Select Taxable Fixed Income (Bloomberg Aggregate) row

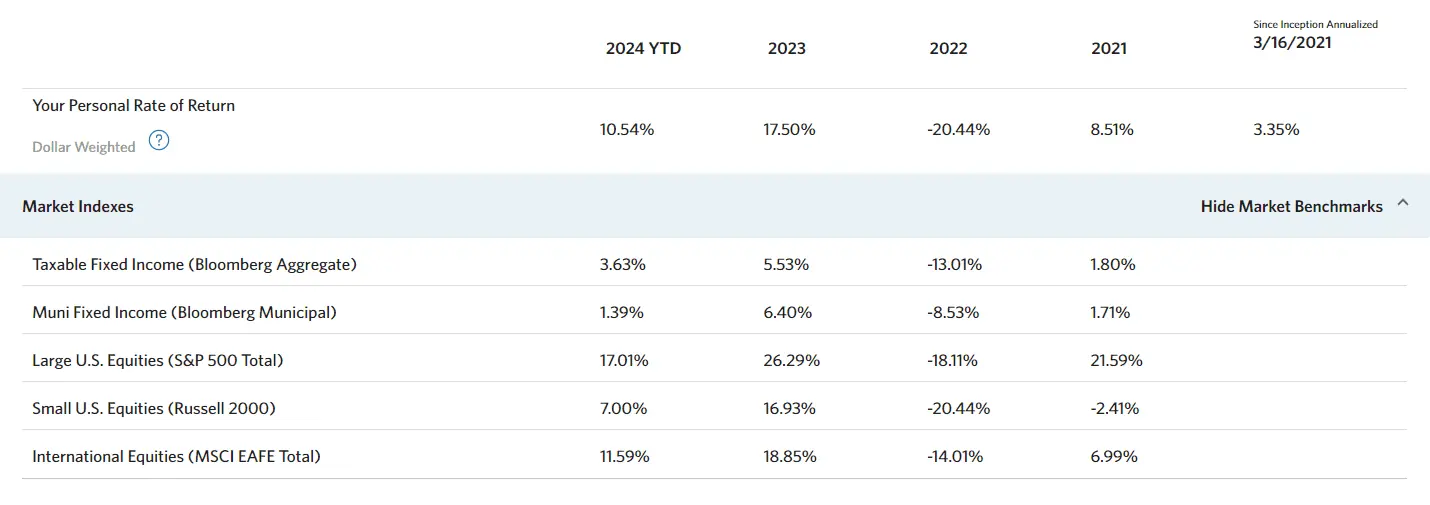tap(194, 265)
